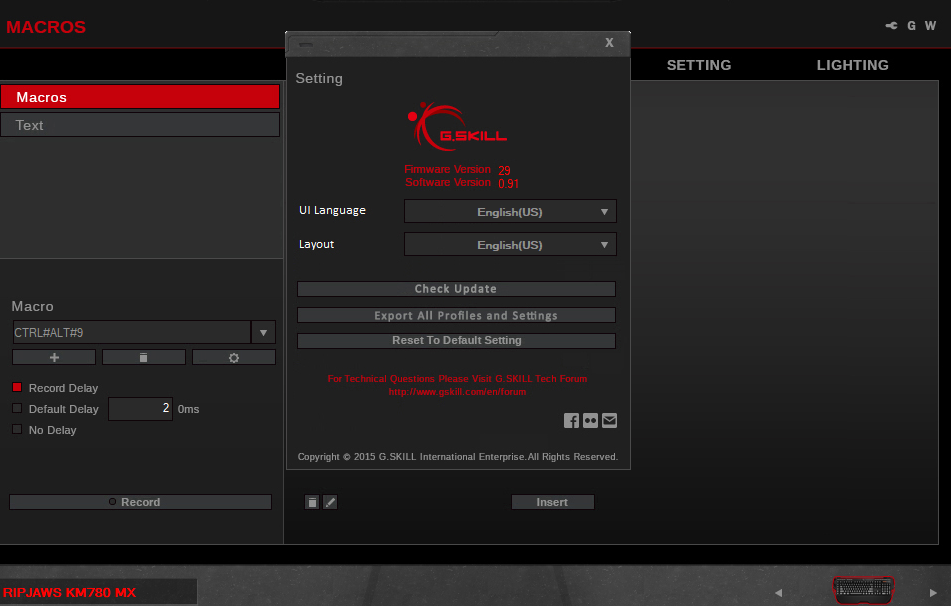Switch to the LIGHTING tab
Image resolution: width=951 pixels, height=606 pixels.
click(x=852, y=65)
